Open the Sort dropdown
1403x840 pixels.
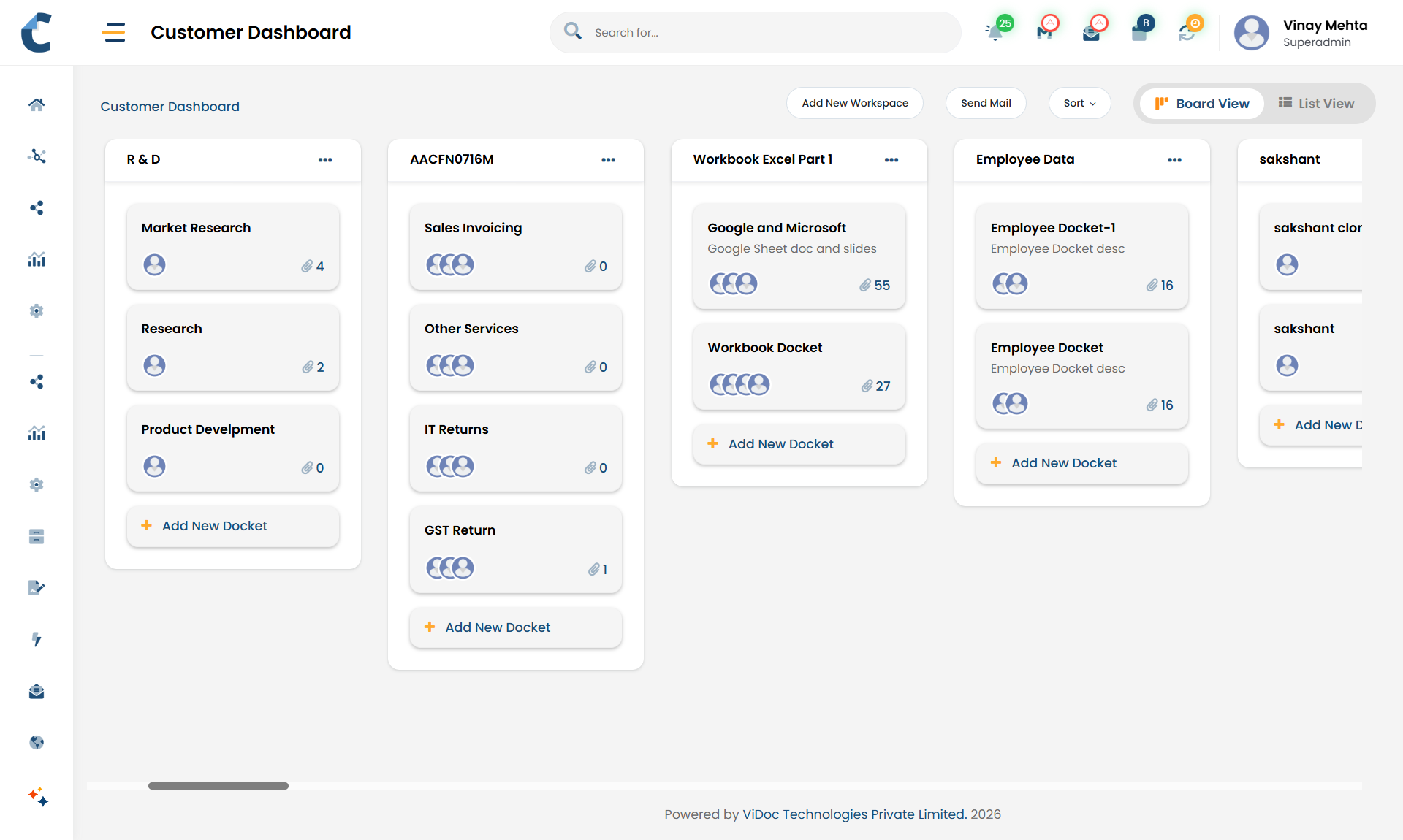(x=1079, y=103)
